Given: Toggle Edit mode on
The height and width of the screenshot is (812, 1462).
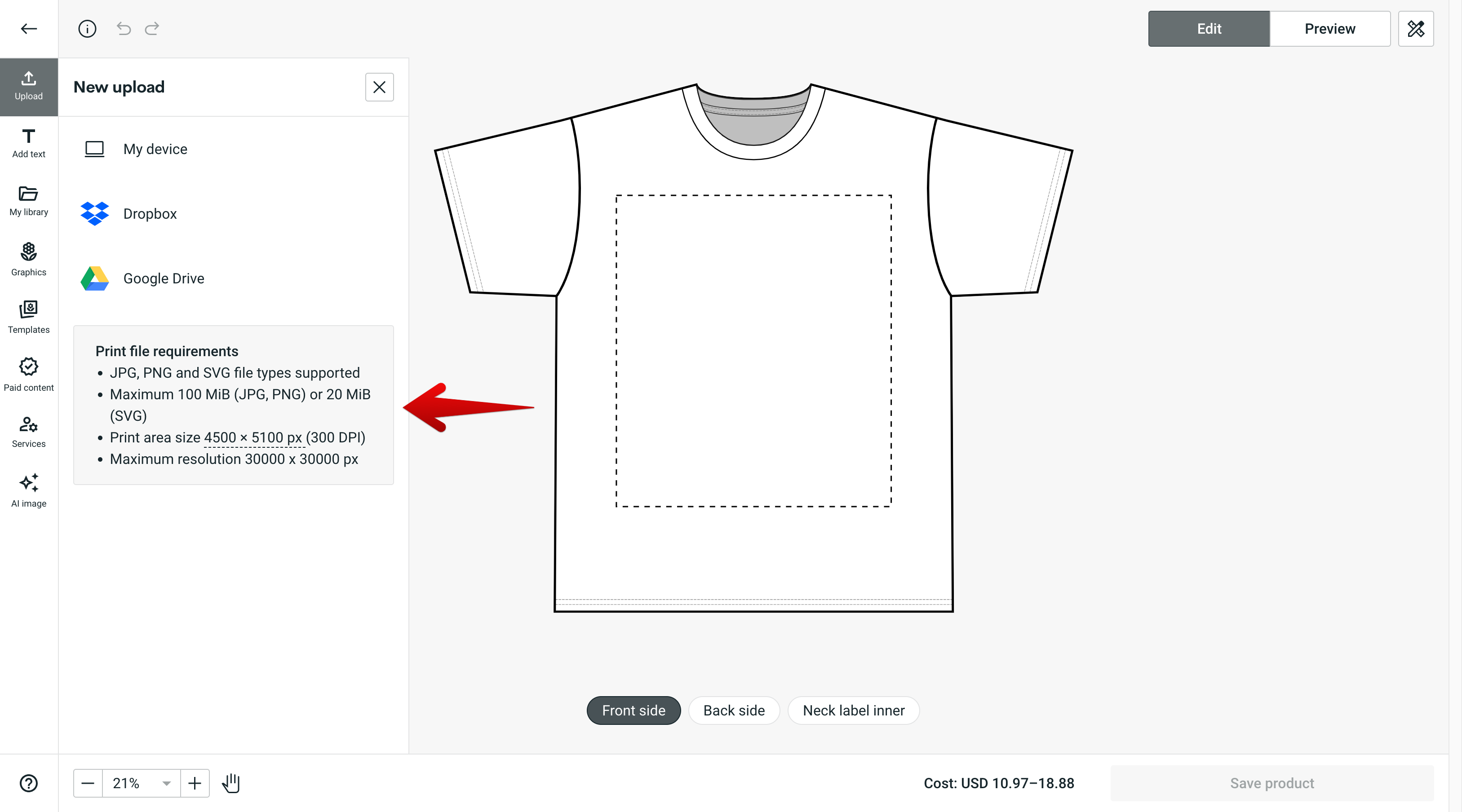Looking at the screenshot, I should point(1209,28).
